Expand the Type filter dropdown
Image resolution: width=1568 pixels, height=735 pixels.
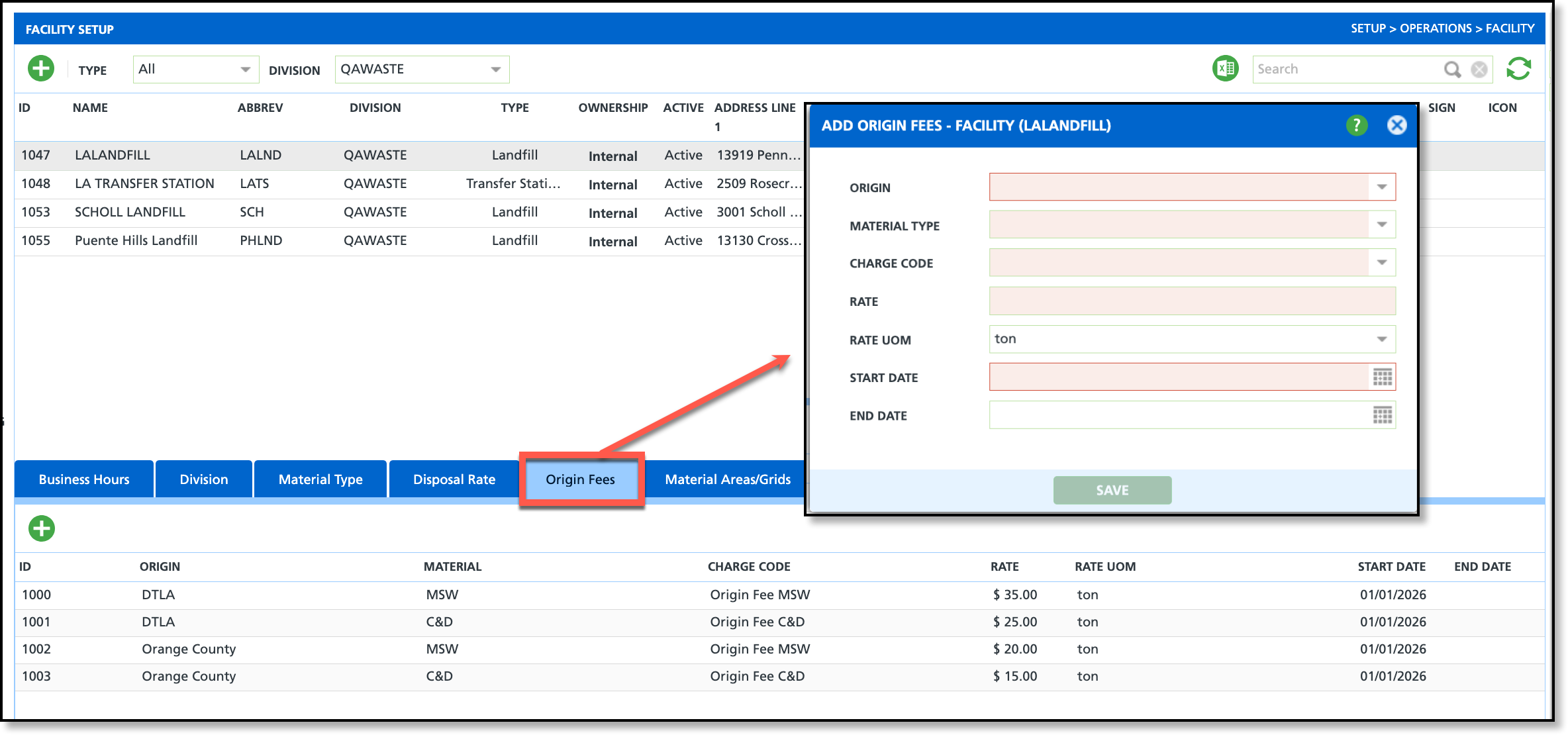pyautogui.click(x=245, y=70)
